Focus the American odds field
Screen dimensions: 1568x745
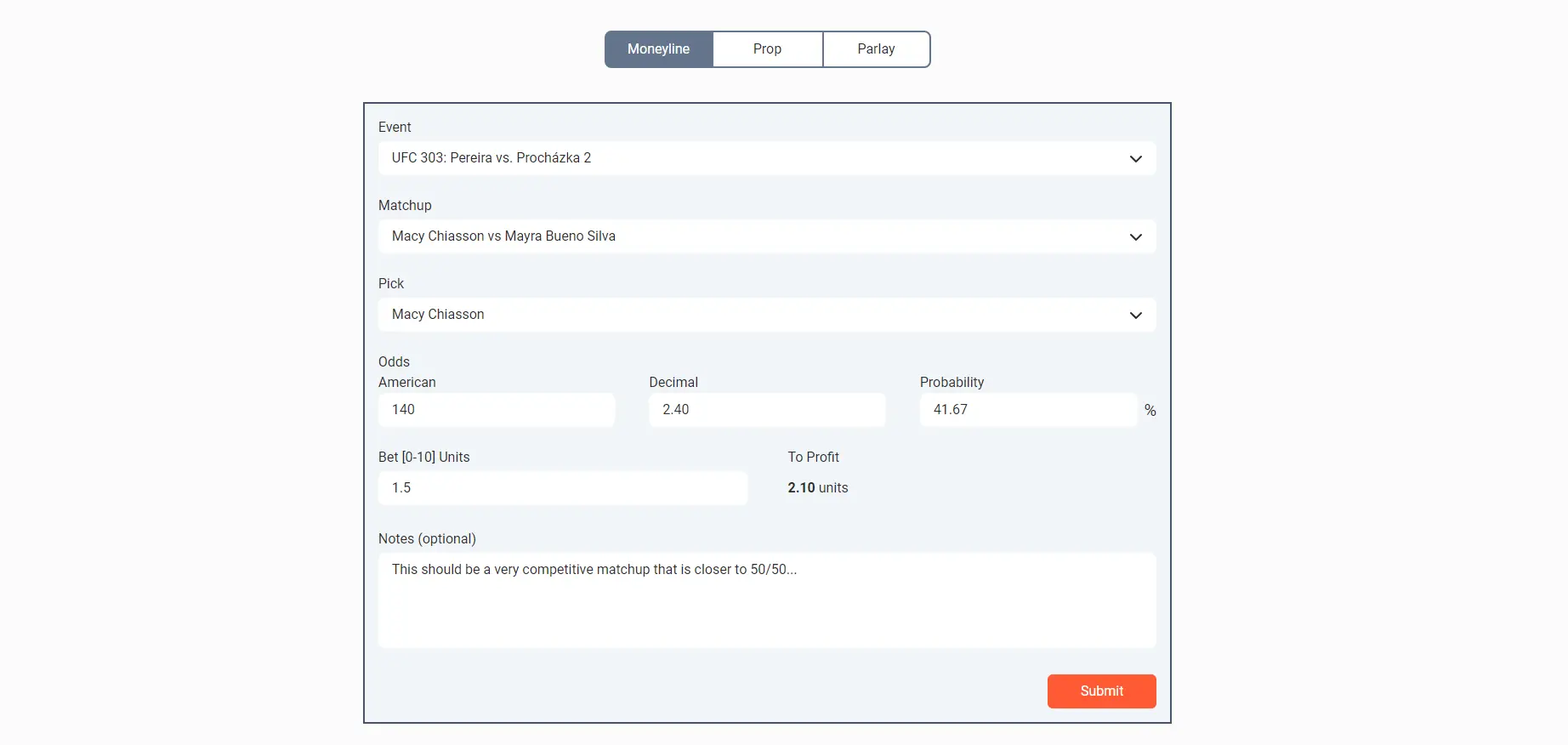coord(496,410)
